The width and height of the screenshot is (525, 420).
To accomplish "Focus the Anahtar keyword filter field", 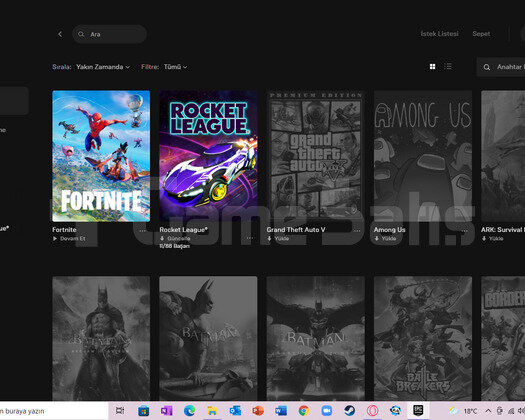I will 501,67.
